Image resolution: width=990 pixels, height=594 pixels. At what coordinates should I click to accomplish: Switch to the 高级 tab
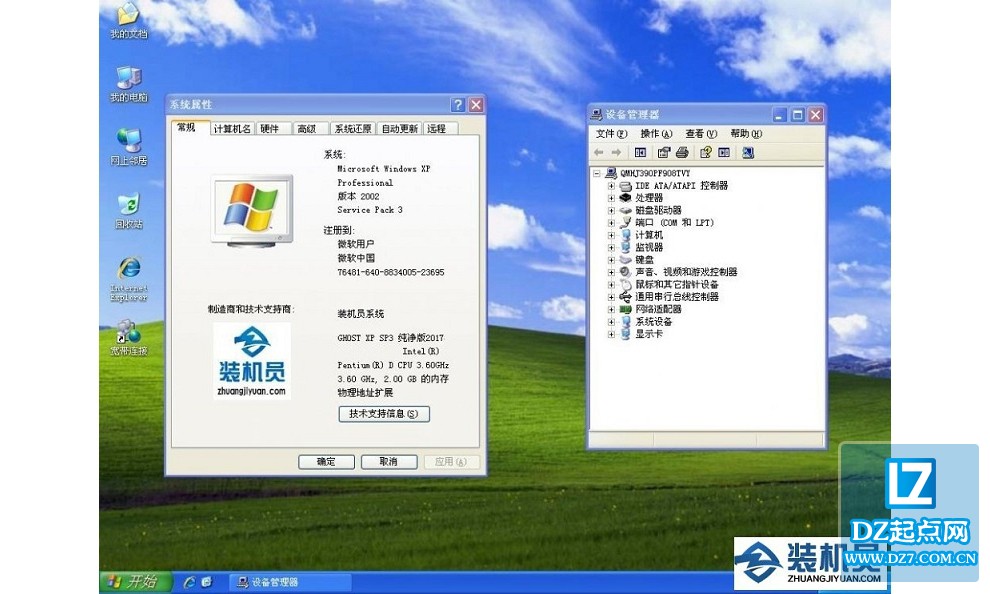pyautogui.click(x=310, y=128)
